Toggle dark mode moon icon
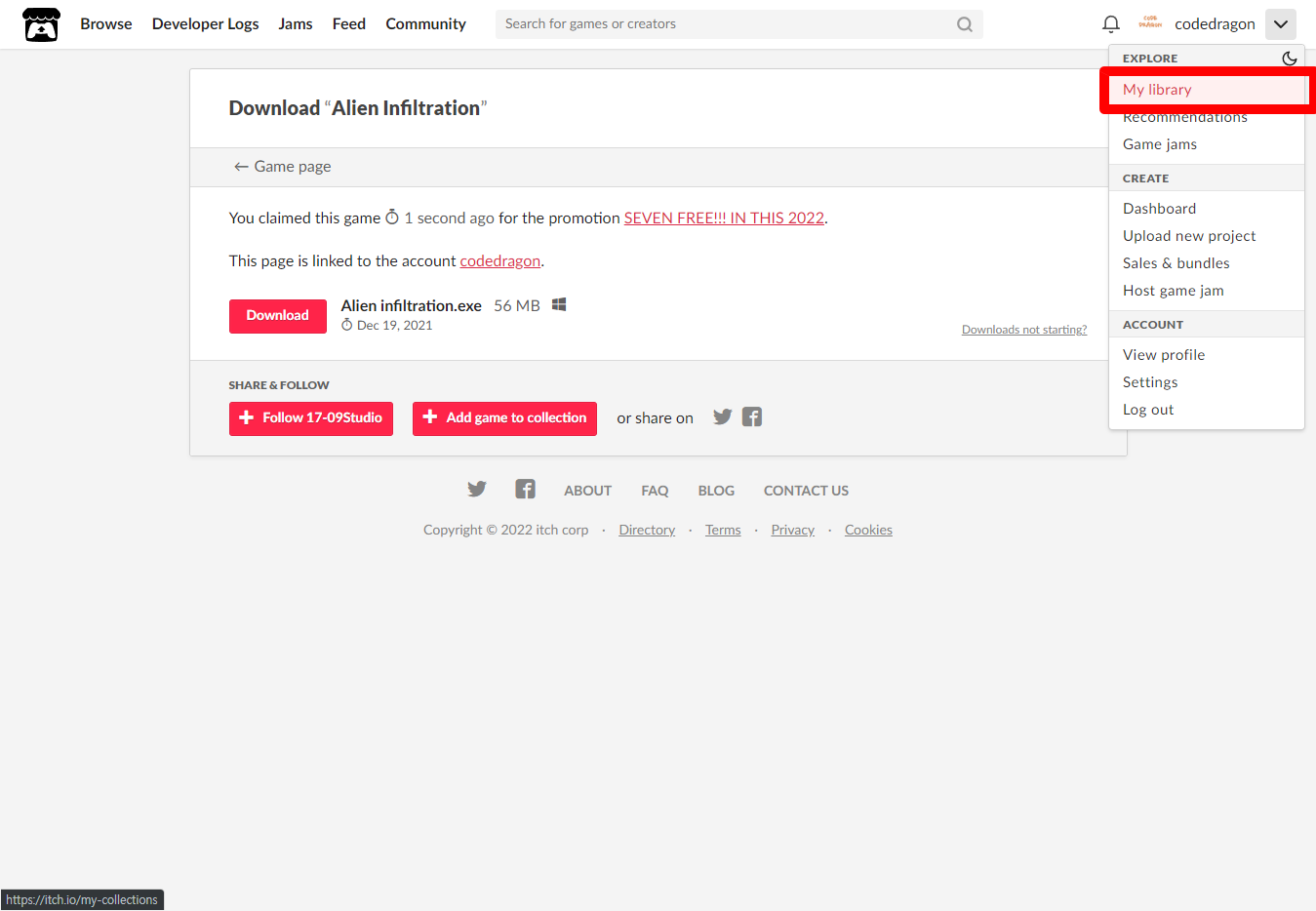This screenshot has height=911, width=1316. coord(1290,59)
